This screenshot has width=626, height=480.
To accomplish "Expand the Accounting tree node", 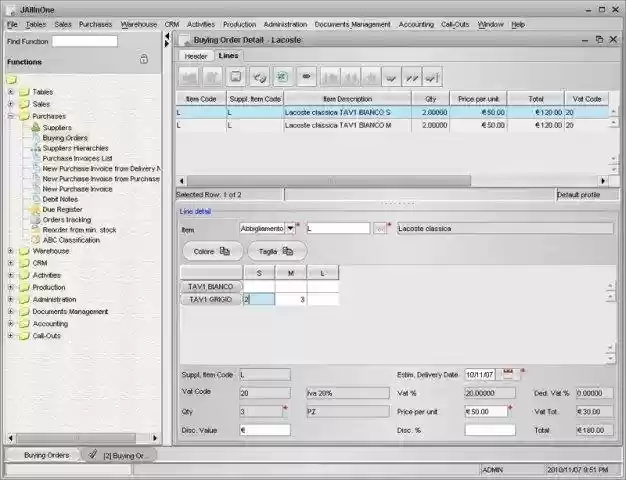I will coord(11,323).
